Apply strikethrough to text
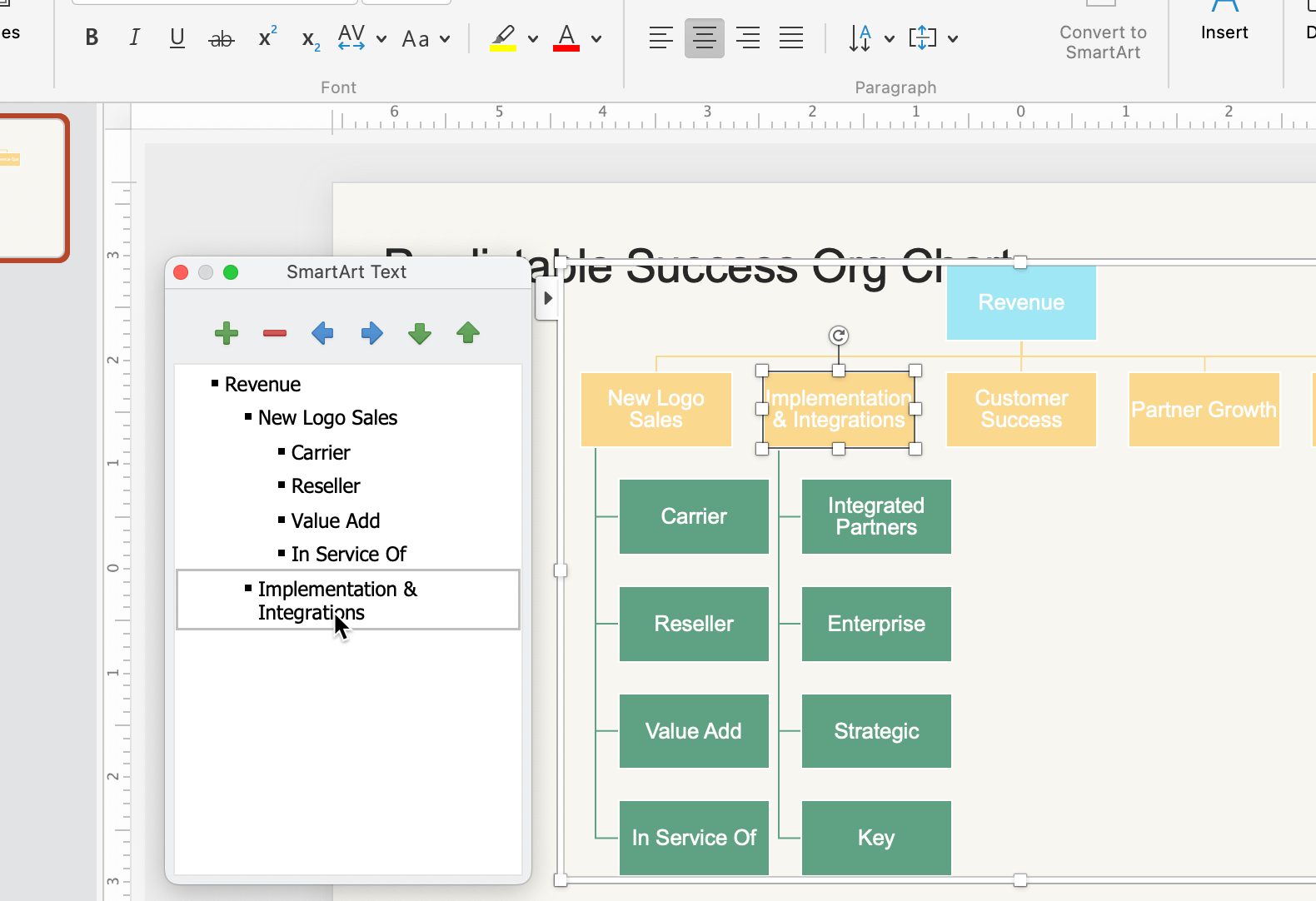1316x901 pixels. pyautogui.click(x=221, y=38)
